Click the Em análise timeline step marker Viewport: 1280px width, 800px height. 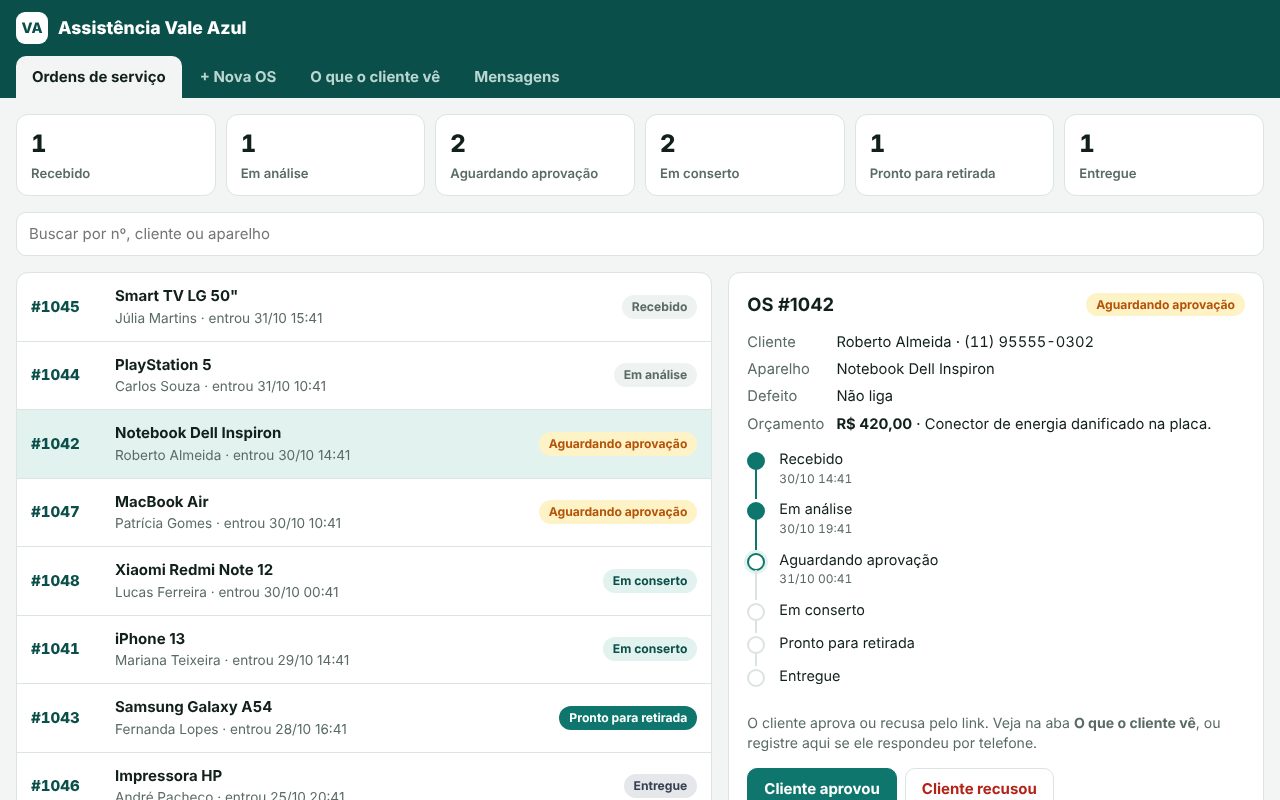[x=756, y=511]
